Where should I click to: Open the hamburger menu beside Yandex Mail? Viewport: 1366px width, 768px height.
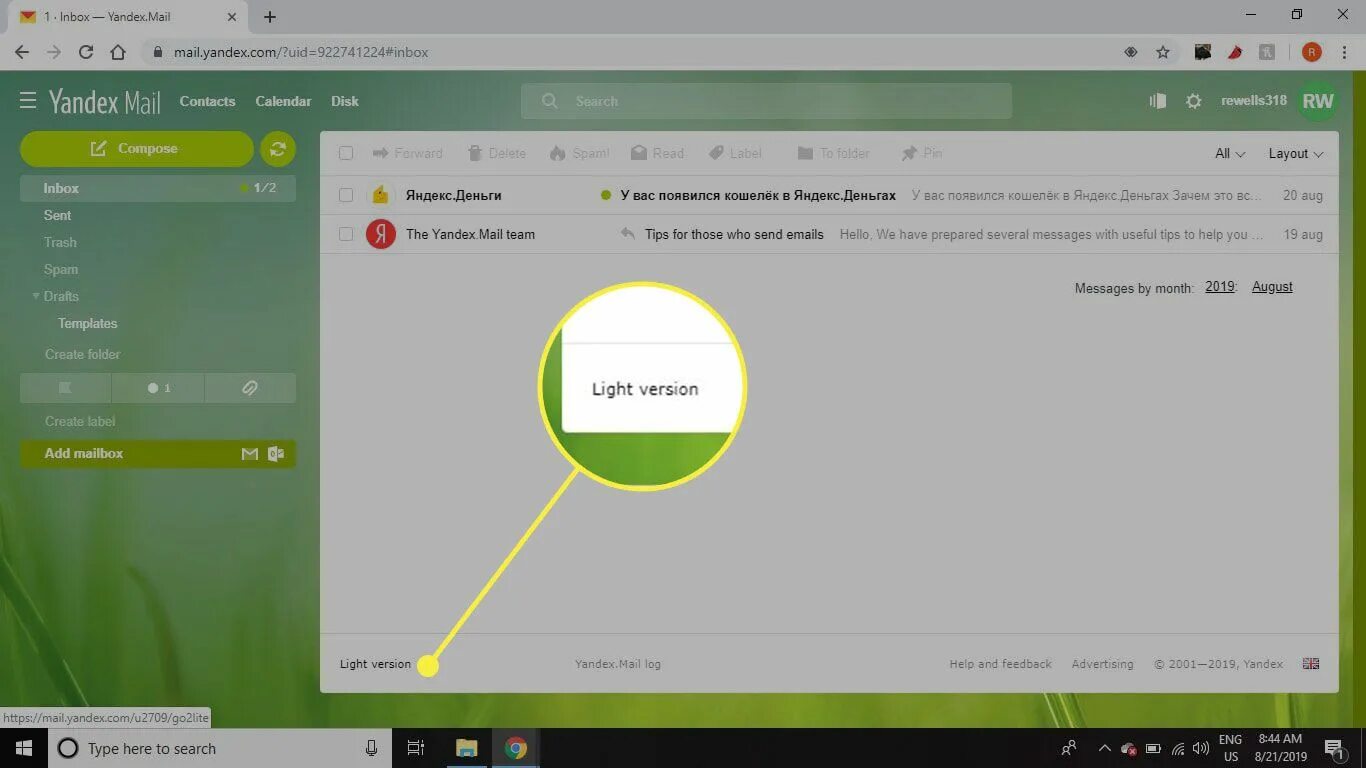[x=28, y=101]
